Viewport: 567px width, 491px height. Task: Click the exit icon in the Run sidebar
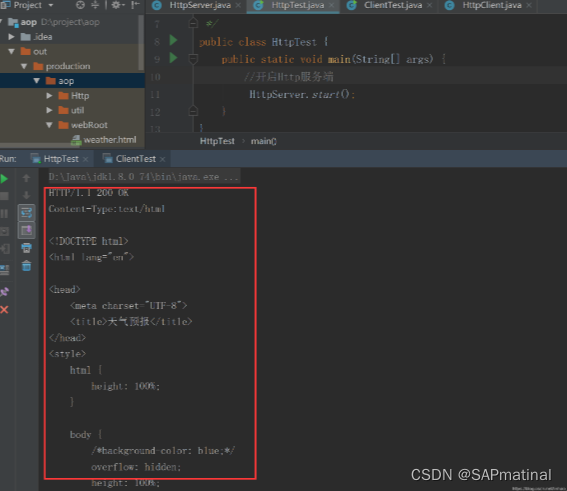(4, 249)
